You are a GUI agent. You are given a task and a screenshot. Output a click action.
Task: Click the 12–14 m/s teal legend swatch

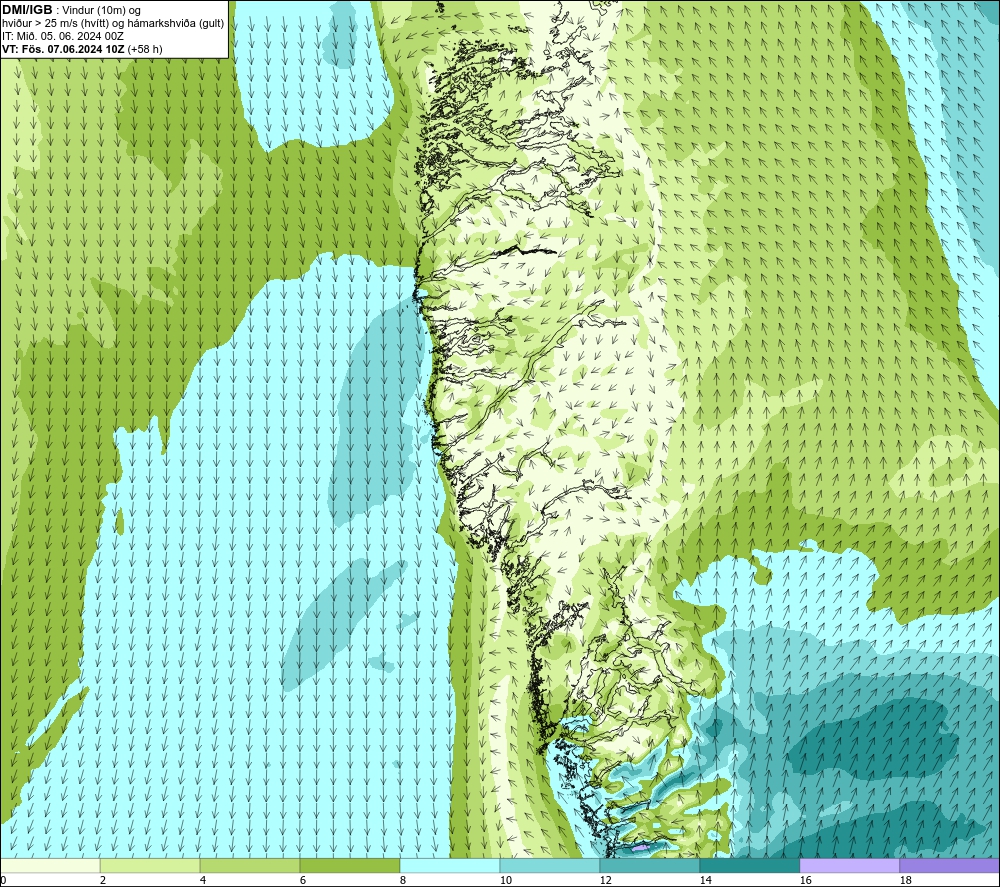[x=649, y=865]
